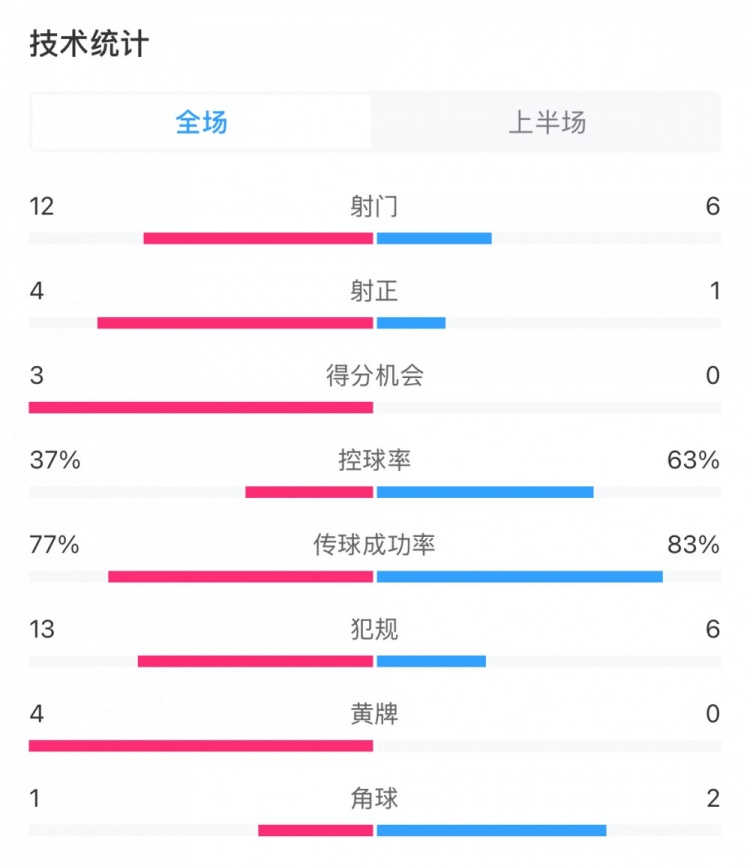The image size is (750, 867).
Task: Click the 控球率 stat label
Action: pos(375,461)
